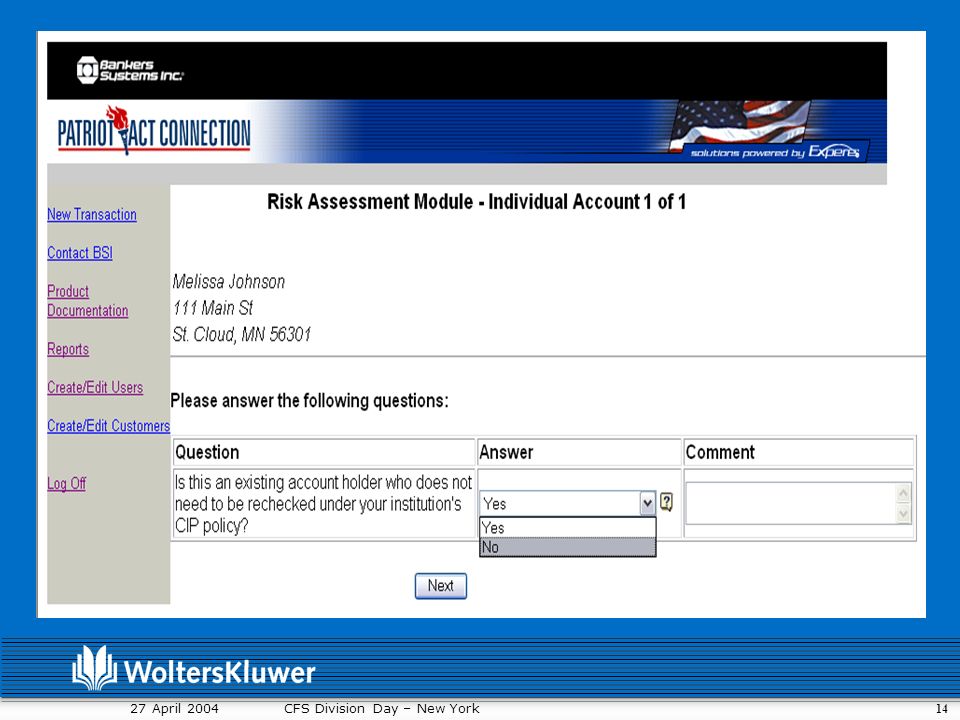Open Create/Edit Users link
The height and width of the screenshot is (720, 960).
click(x=95, y=388)
